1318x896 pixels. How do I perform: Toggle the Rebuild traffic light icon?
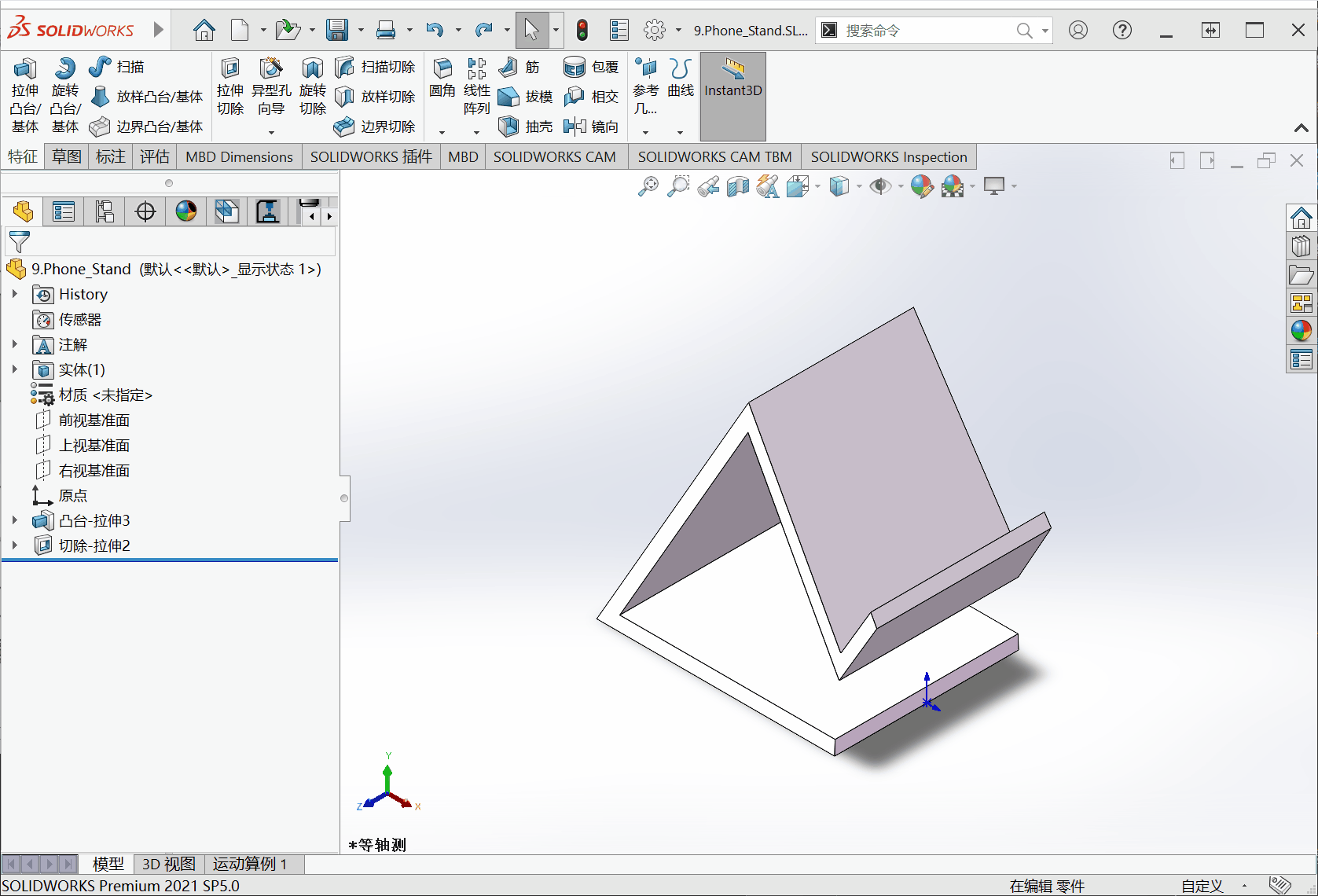582,31
